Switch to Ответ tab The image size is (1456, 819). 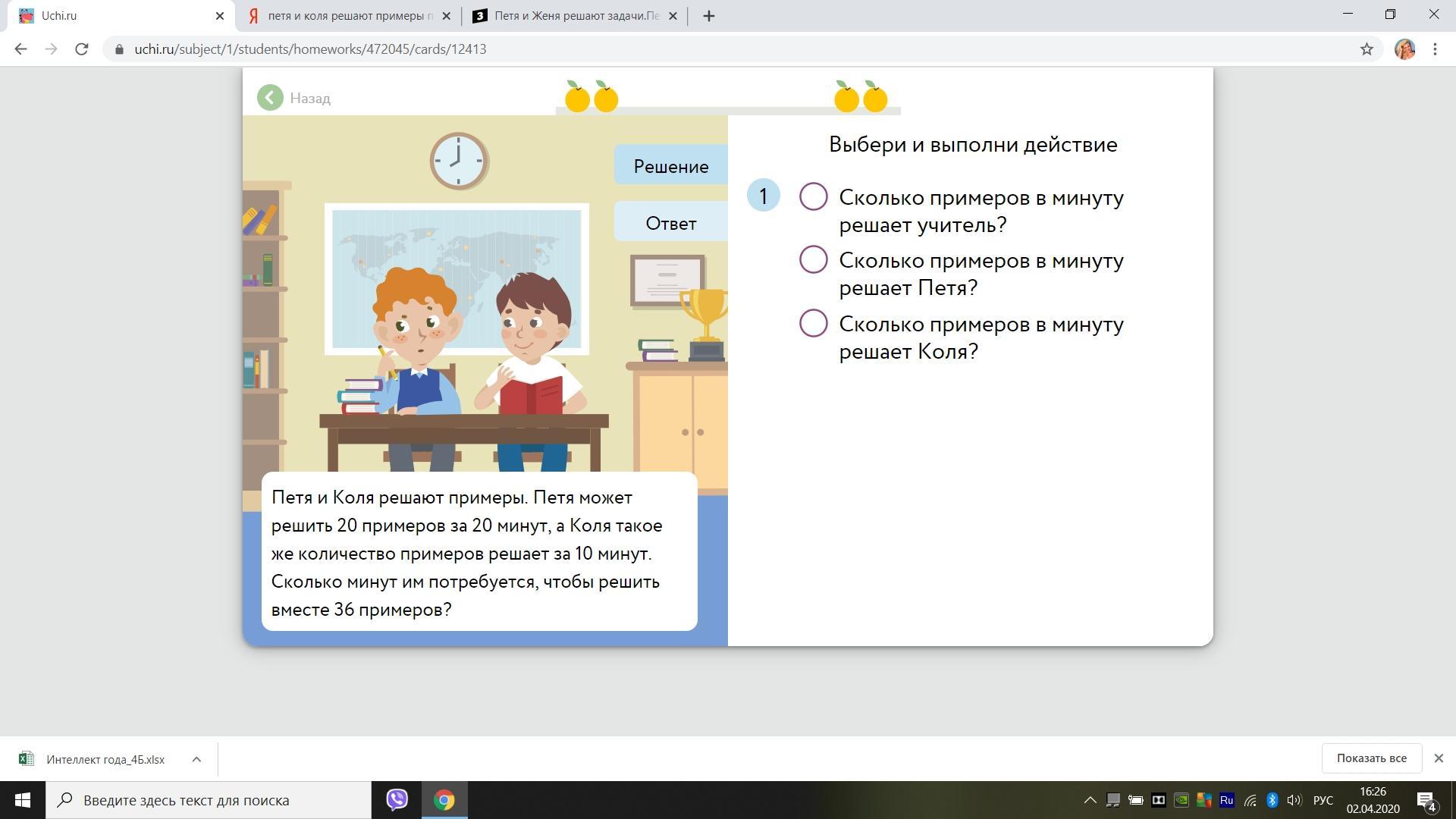(x=671, y=224)
